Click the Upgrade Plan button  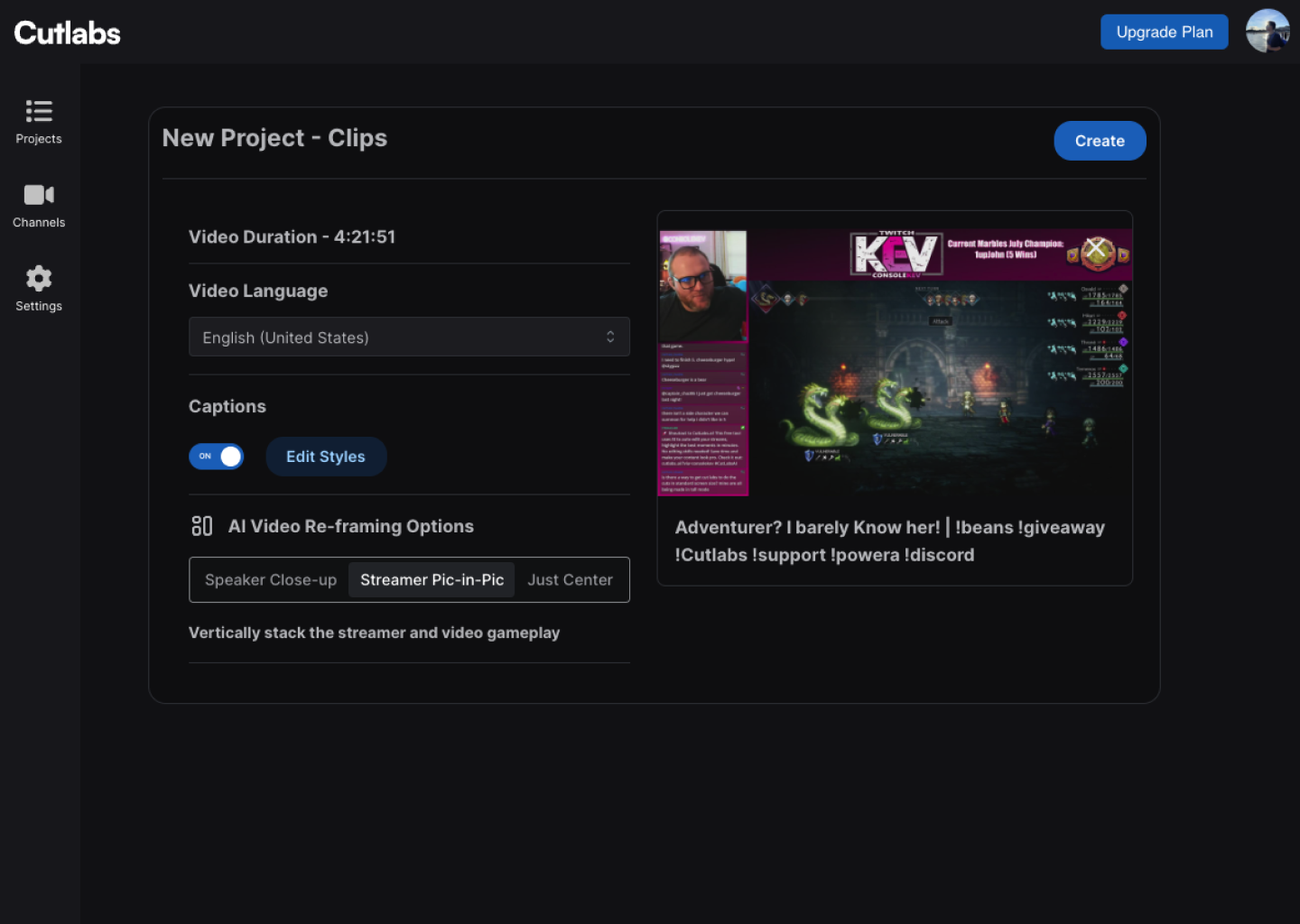pyautogui.click(x=1165, y=32)
